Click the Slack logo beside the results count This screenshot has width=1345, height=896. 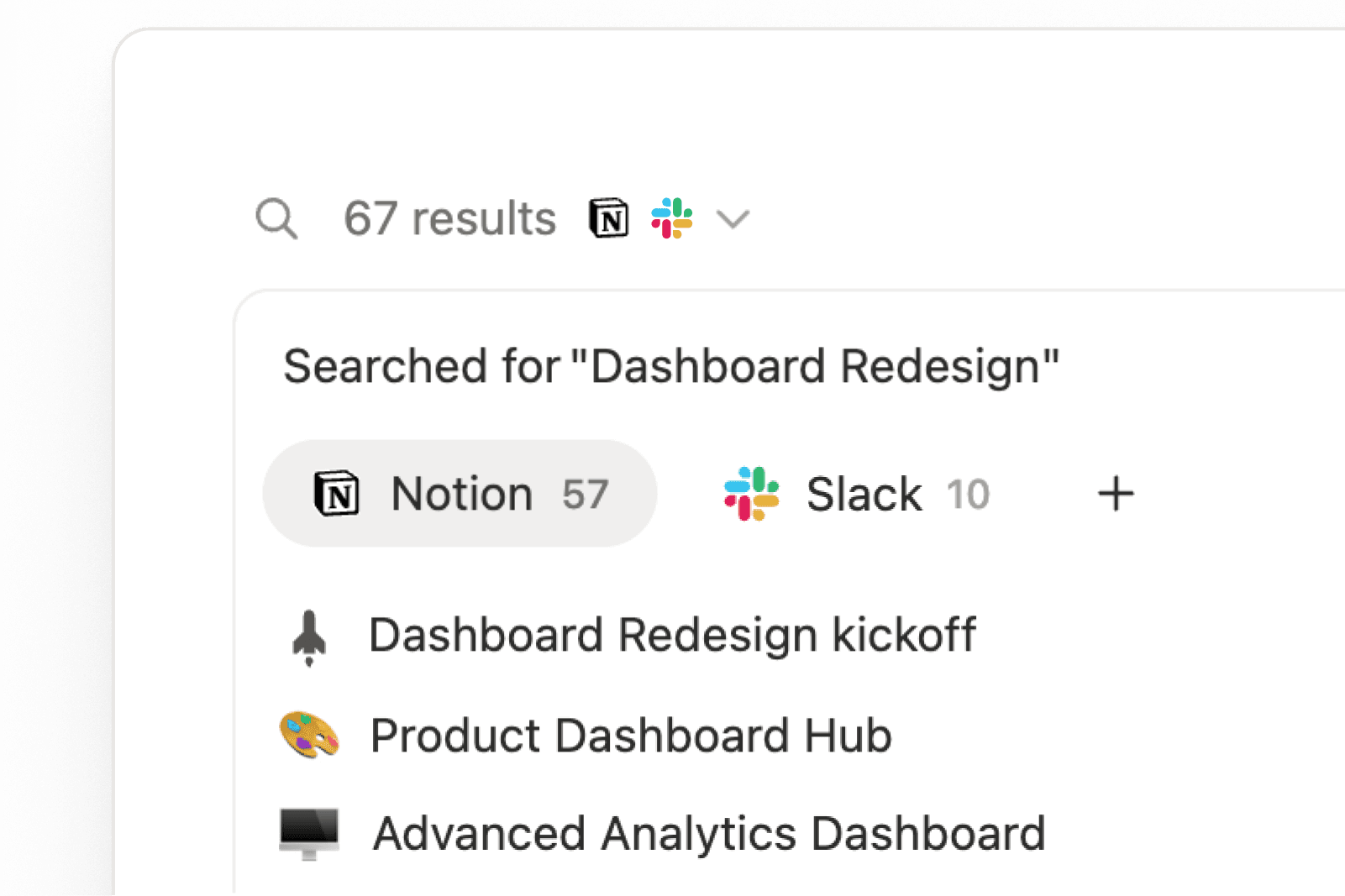click(x=672, y=218)
